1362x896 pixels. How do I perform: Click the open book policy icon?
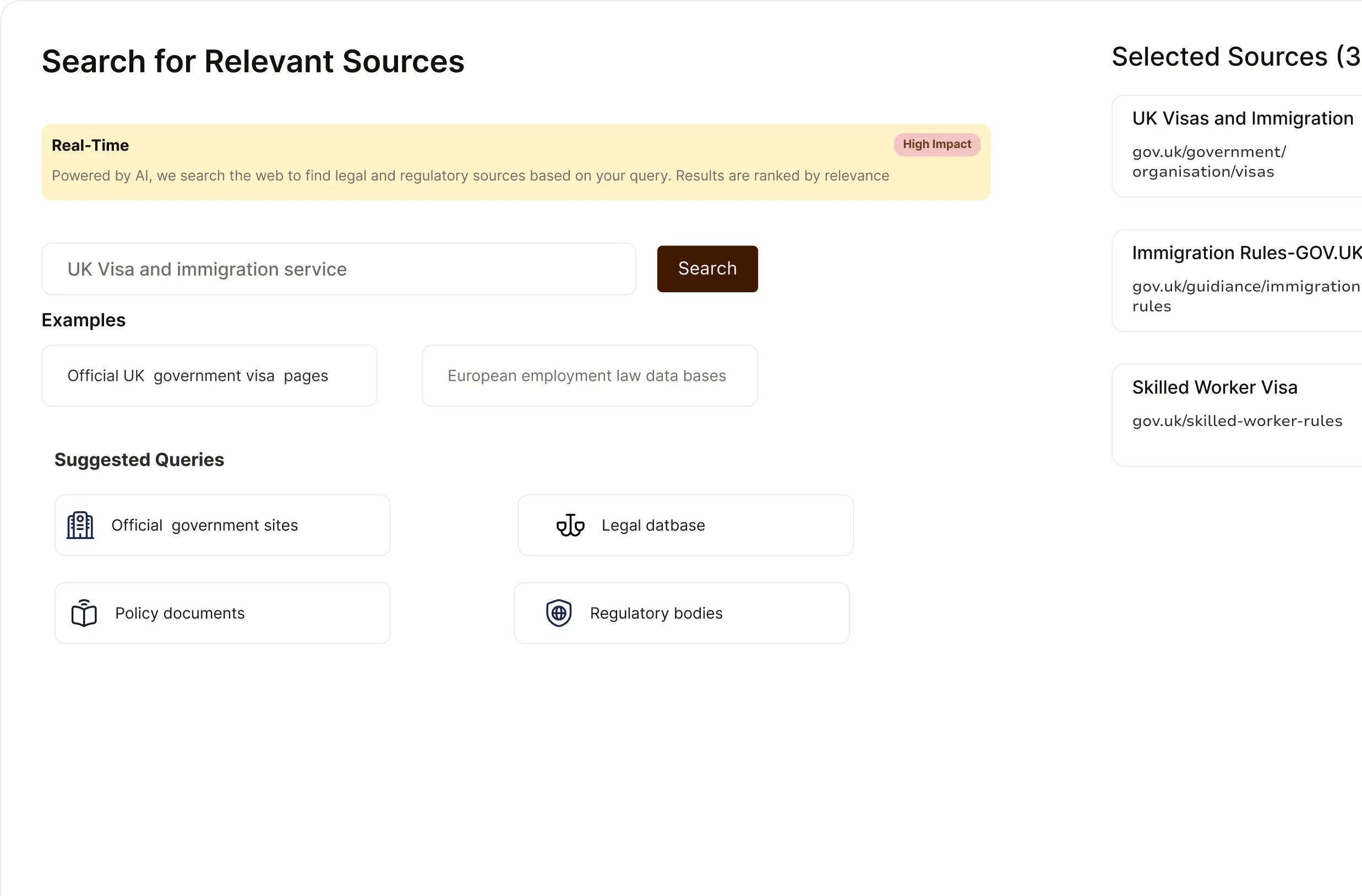tap(84, 613)
